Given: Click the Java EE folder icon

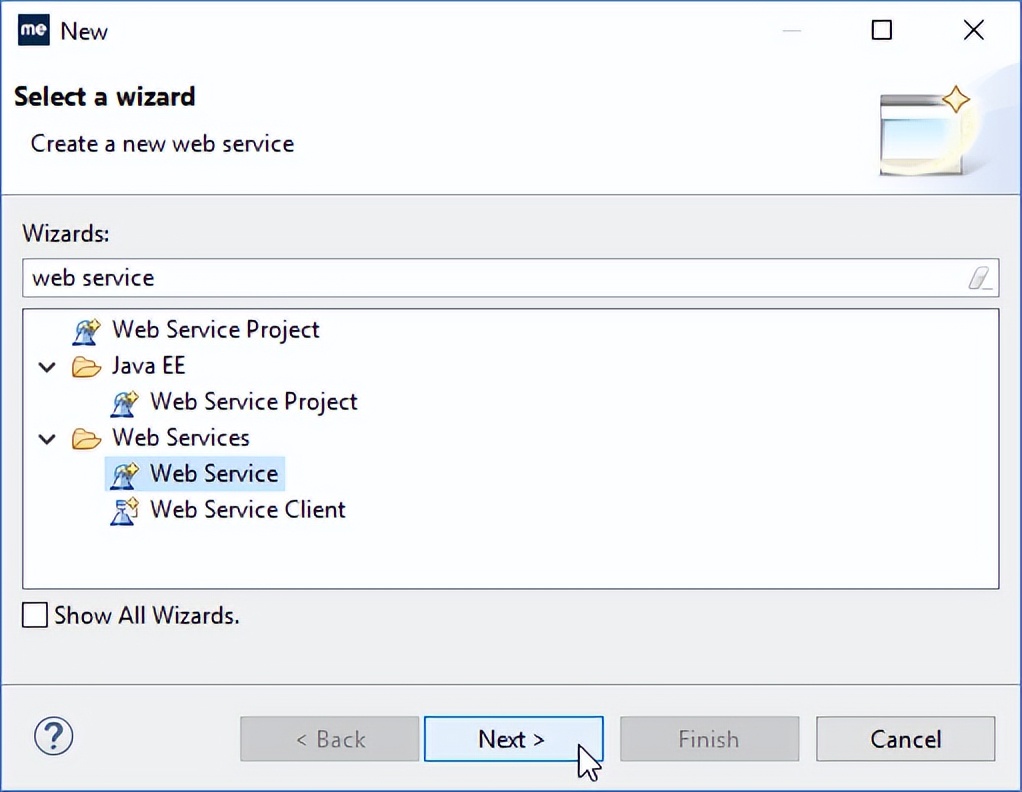Looking at the screenshot, I should [x=87, y=366].
